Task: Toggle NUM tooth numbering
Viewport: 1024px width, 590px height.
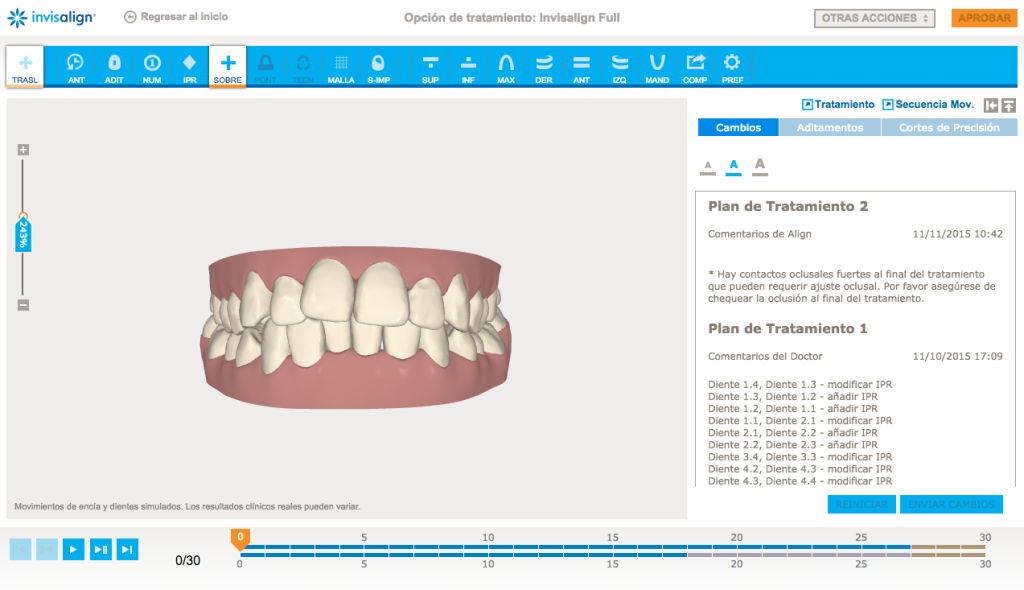Action: (152, 67)
